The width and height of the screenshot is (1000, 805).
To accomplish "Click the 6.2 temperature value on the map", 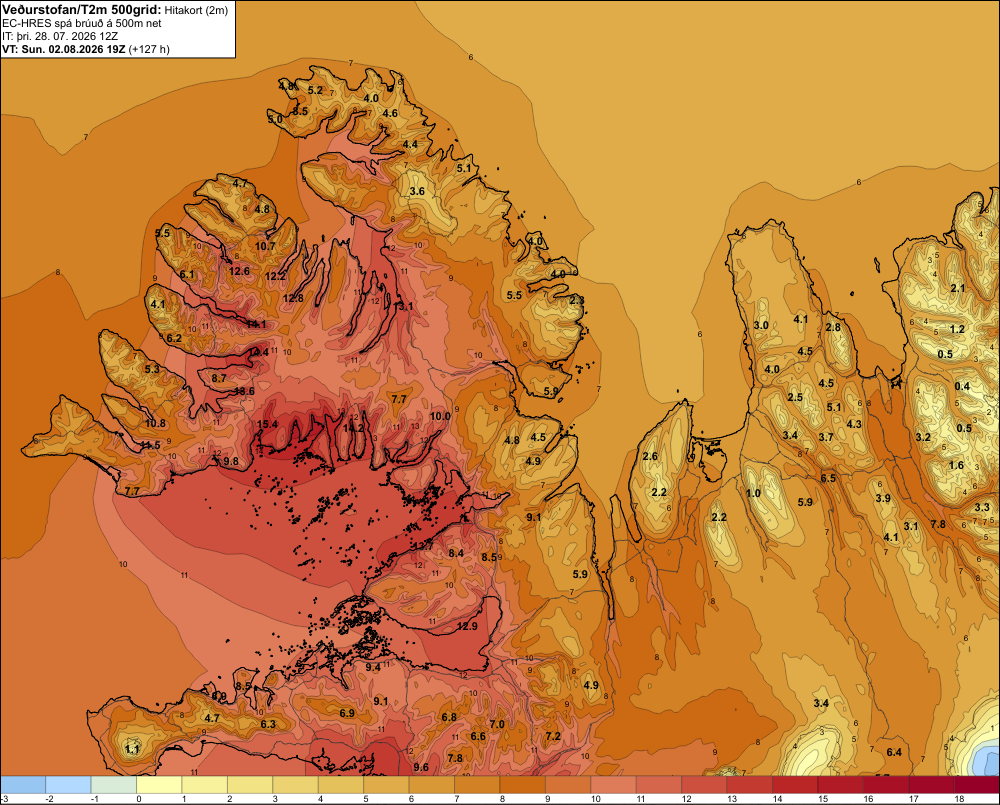I will 174,339.
